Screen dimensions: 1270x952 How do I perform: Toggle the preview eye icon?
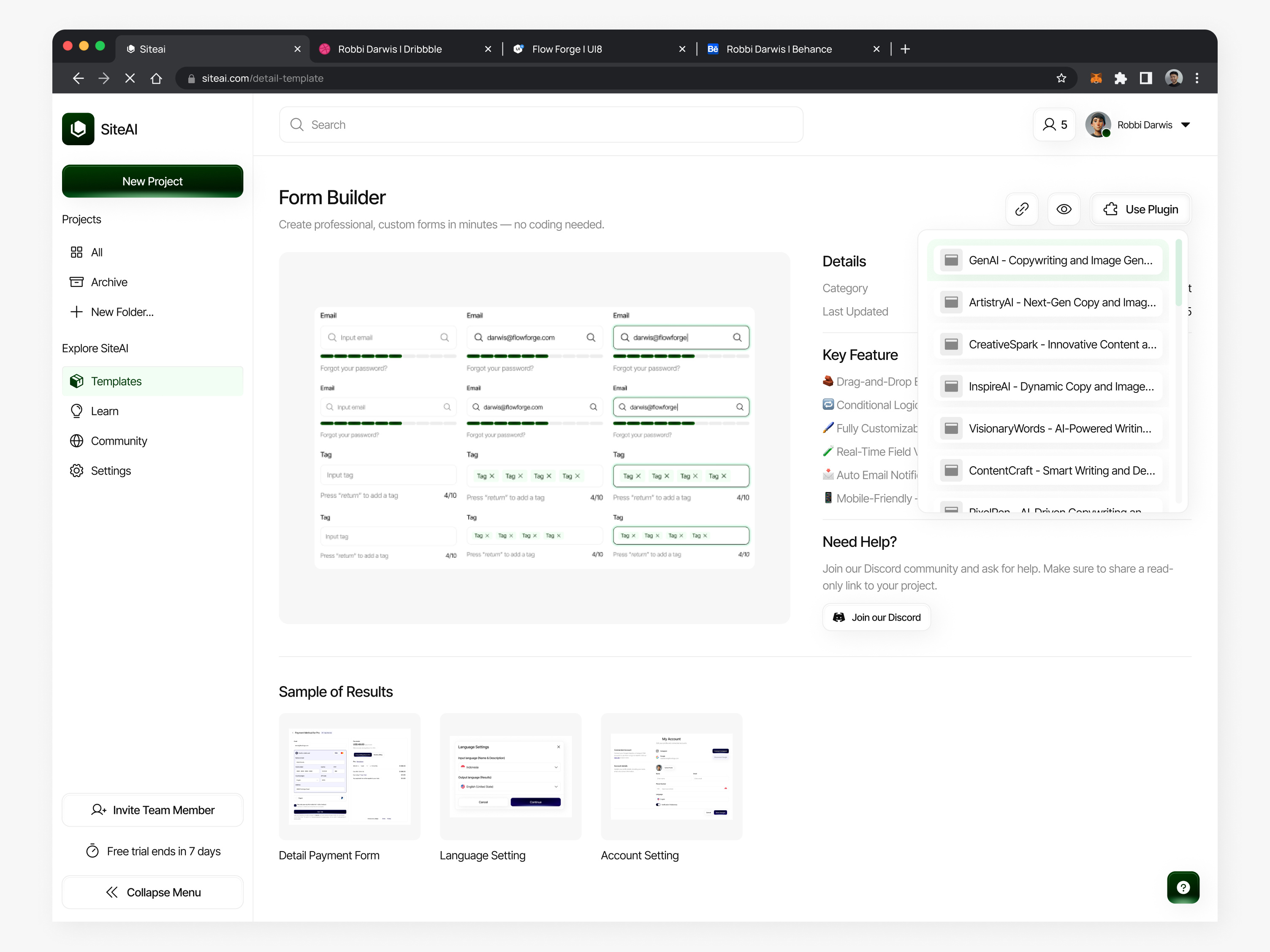point(1064,209)
